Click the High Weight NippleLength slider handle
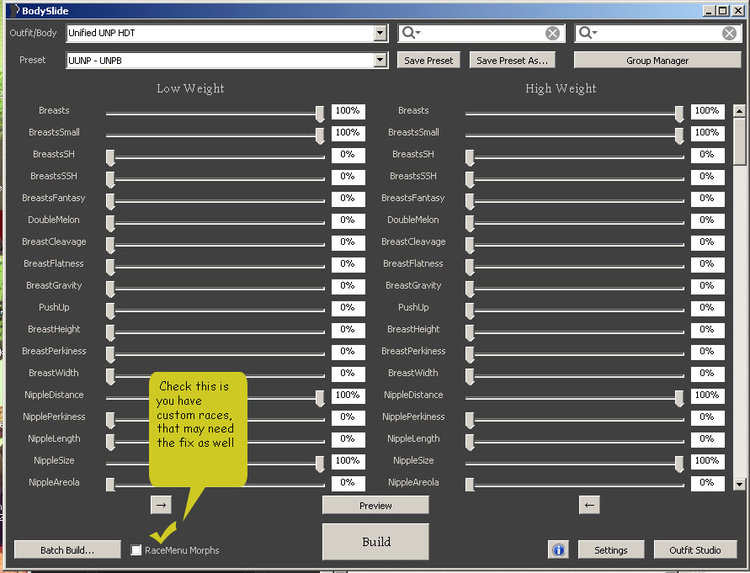The width and height of the screenshot is (750, 573). pyautogui.click(x=470, y=442)
